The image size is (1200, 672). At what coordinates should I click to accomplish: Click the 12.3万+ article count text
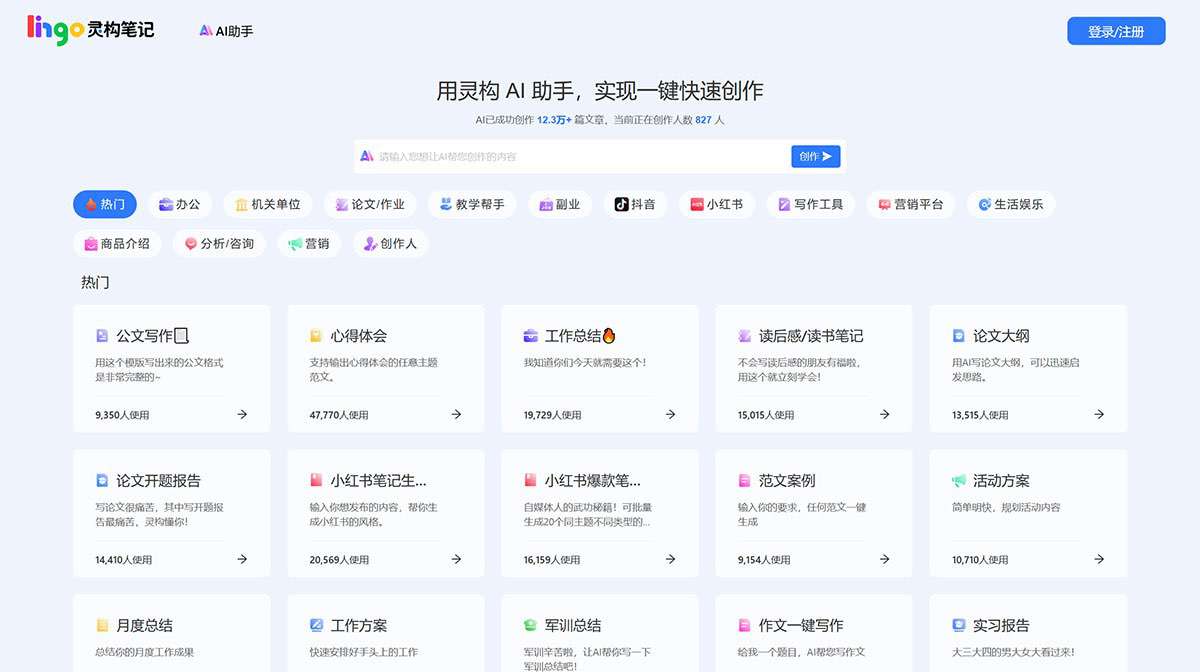pos(555,119)
